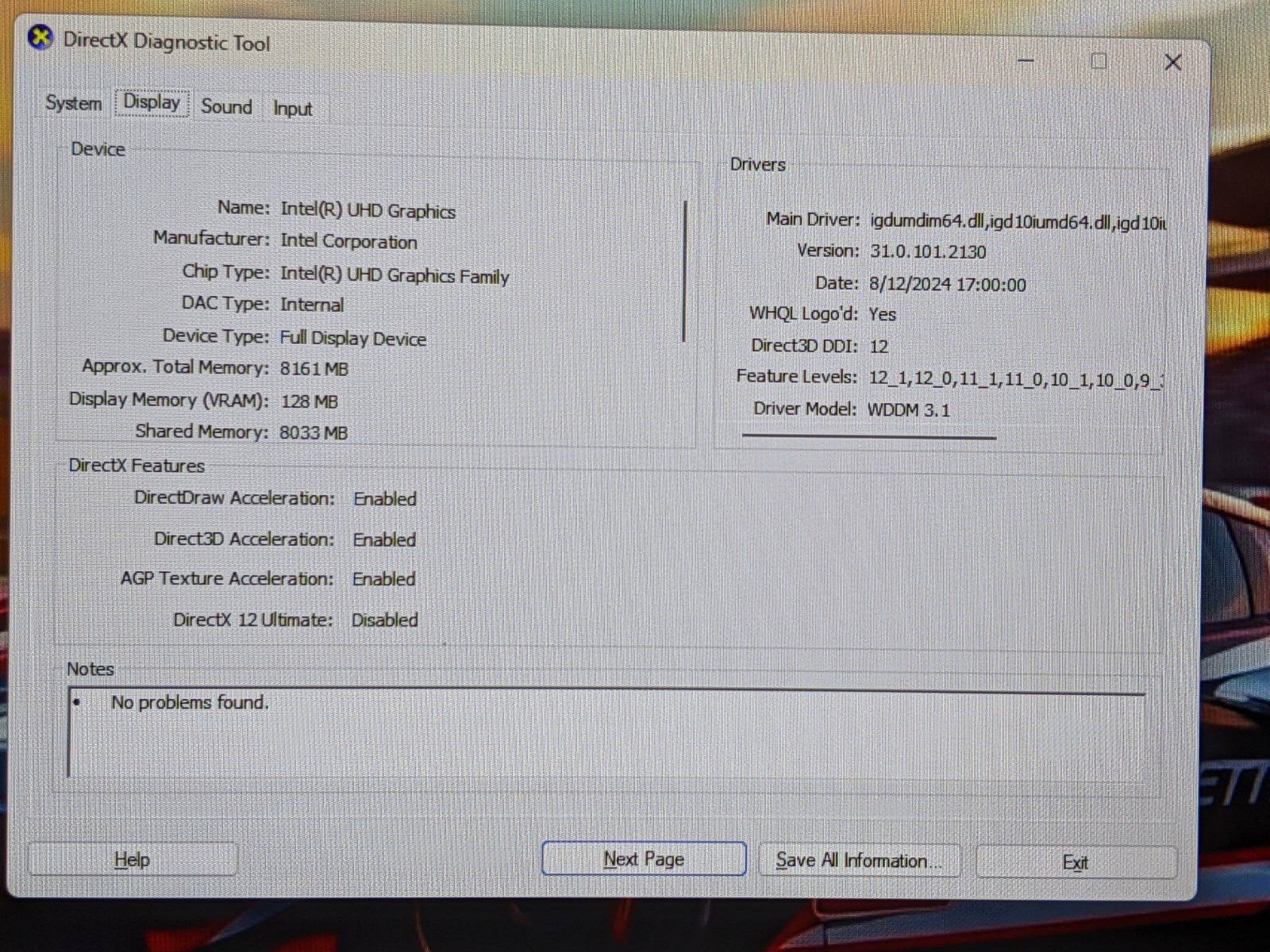Click AGP Texture Acceleration 'Enabled' value
1270x952 pixels.
coord(384,579)
